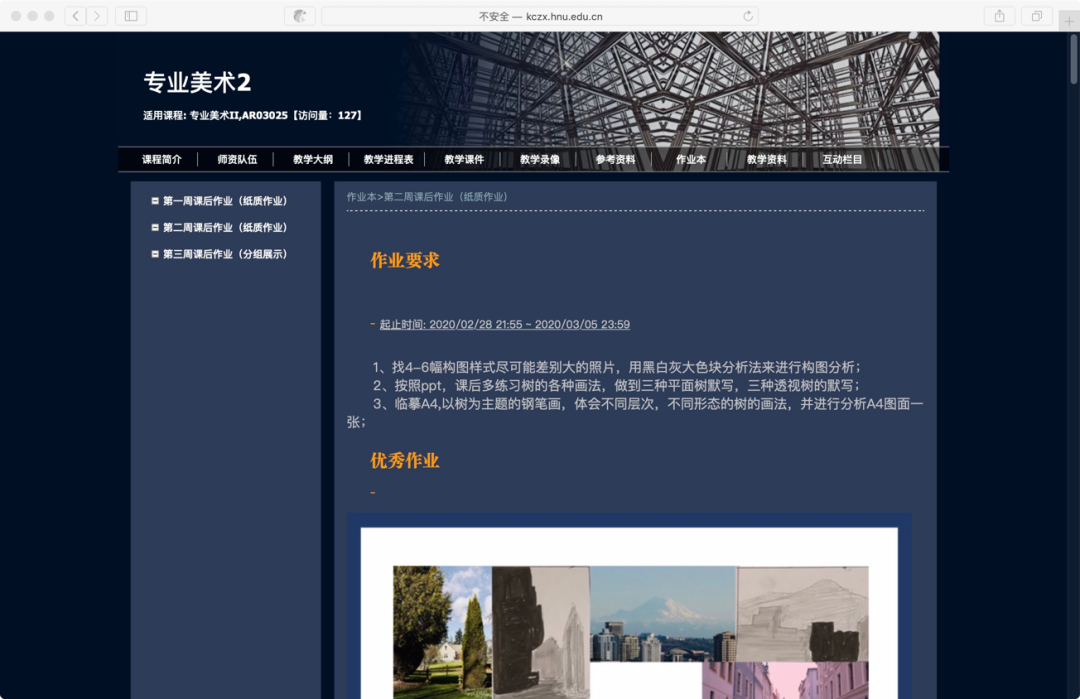The height and width of the screenshot is (699, 1080).
Task: Open 第三周课后作业（分组展示） sidebar link
Action: (225, 254)
